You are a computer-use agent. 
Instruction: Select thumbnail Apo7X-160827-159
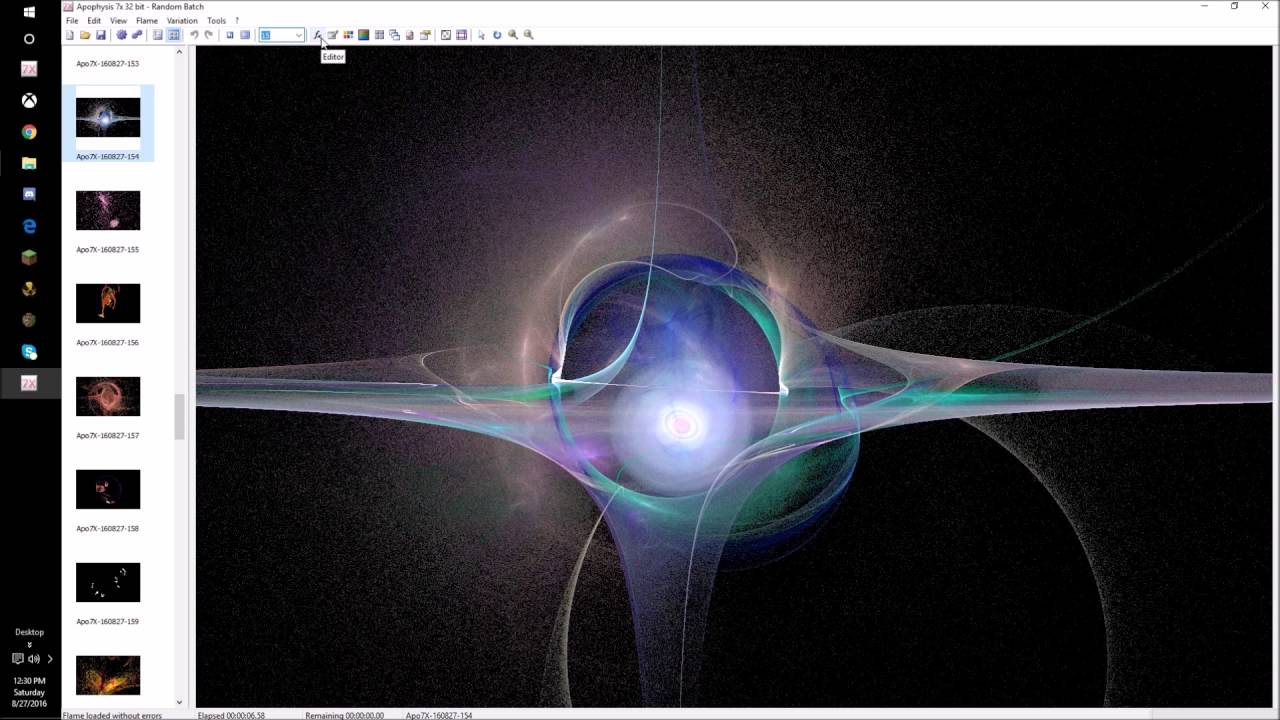108,582
